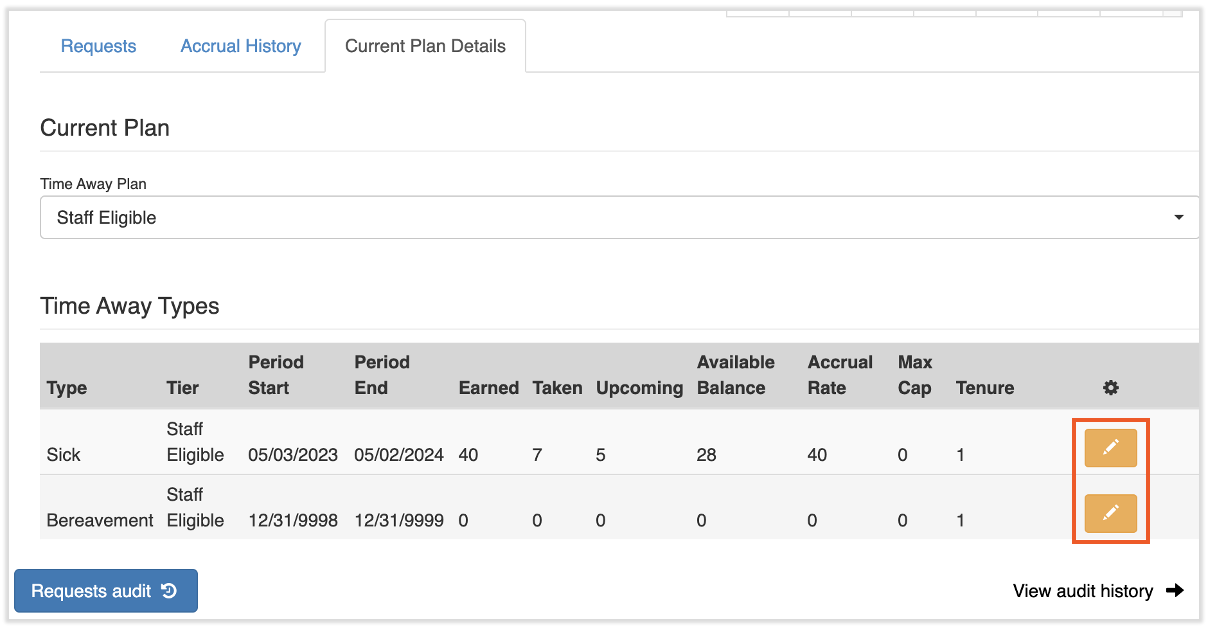This screenshot has height=634, width=1216.
Task: Click the pencil edit icon for Sick
Action: click(x=1110, y=447)
